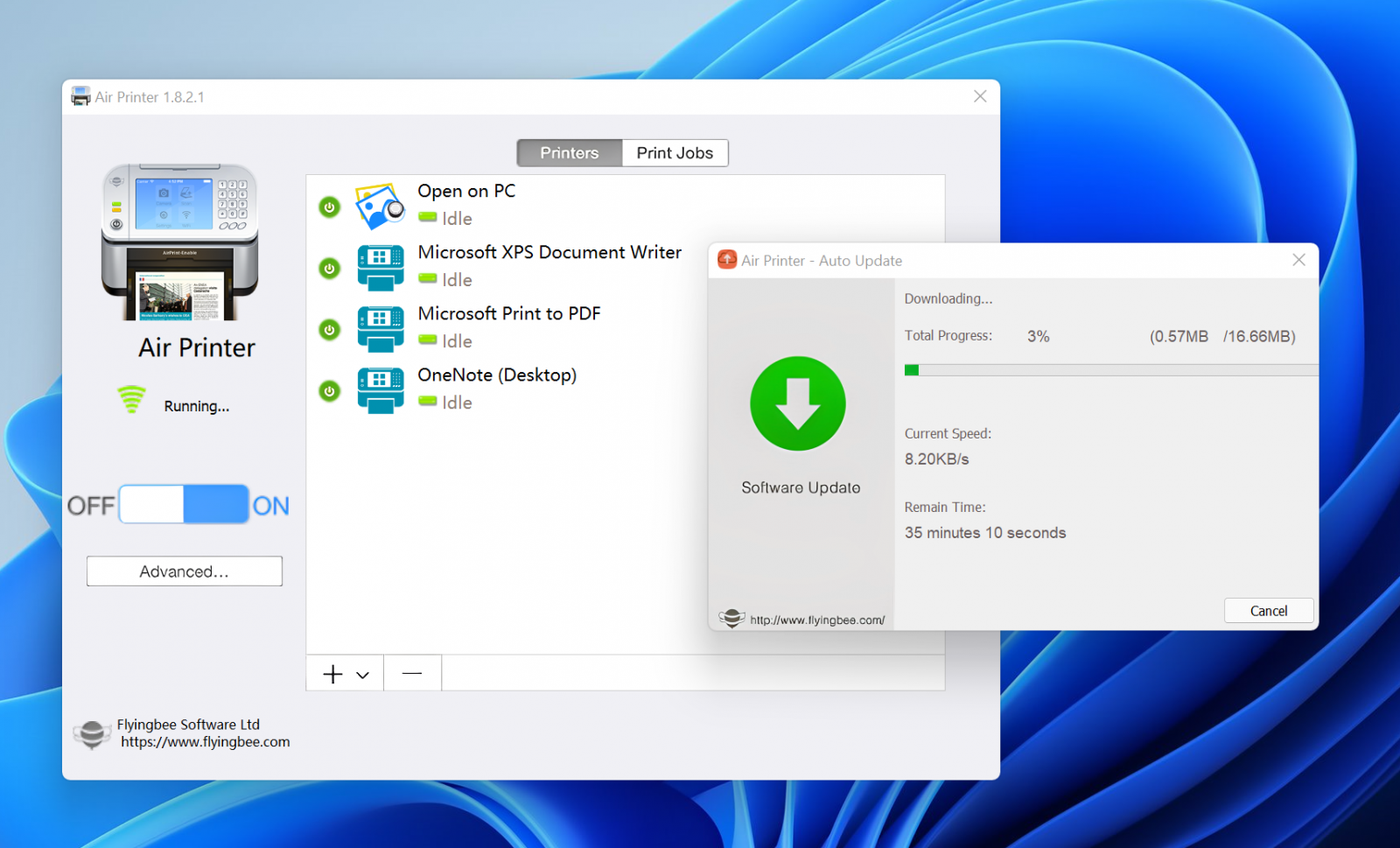This screenshot has width=1400, height=848.
Task: Select the OneNote (Desktop) printer icon
Action: click(x=381, y=390)
